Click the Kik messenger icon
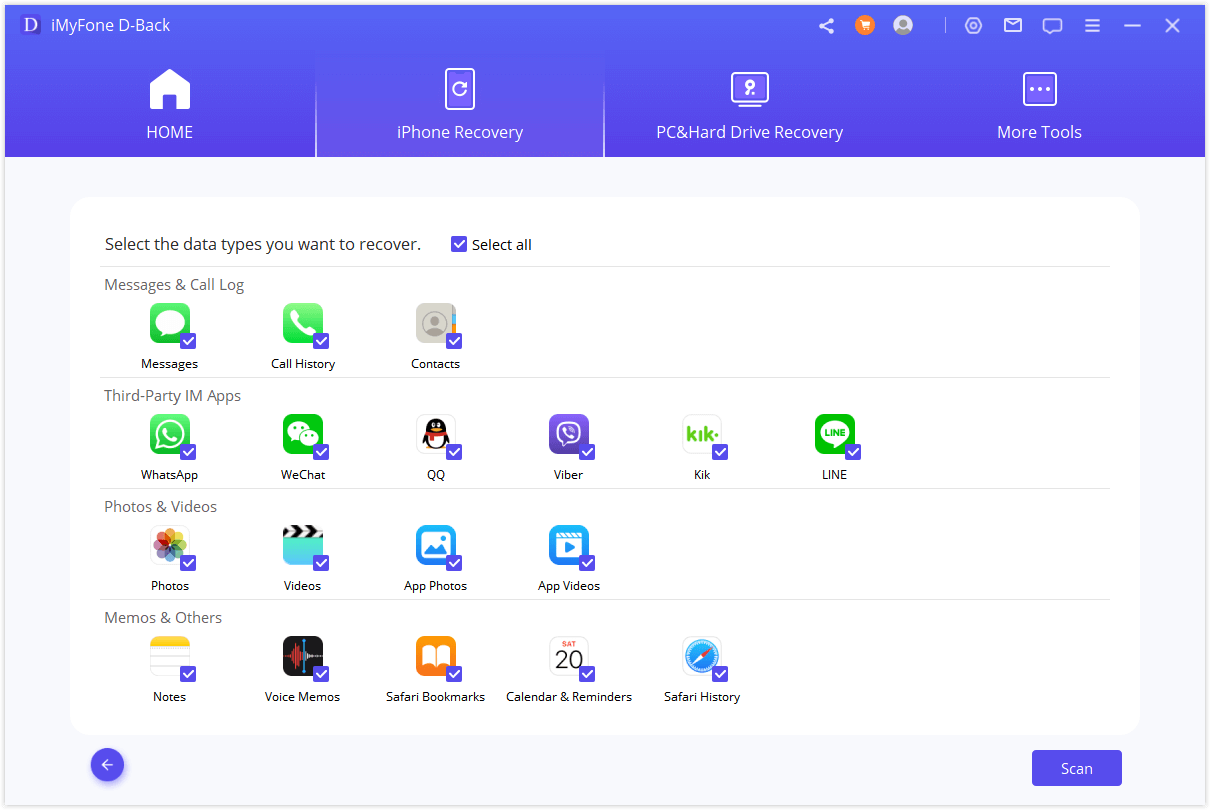1210x810 pixels. [702, 434]
